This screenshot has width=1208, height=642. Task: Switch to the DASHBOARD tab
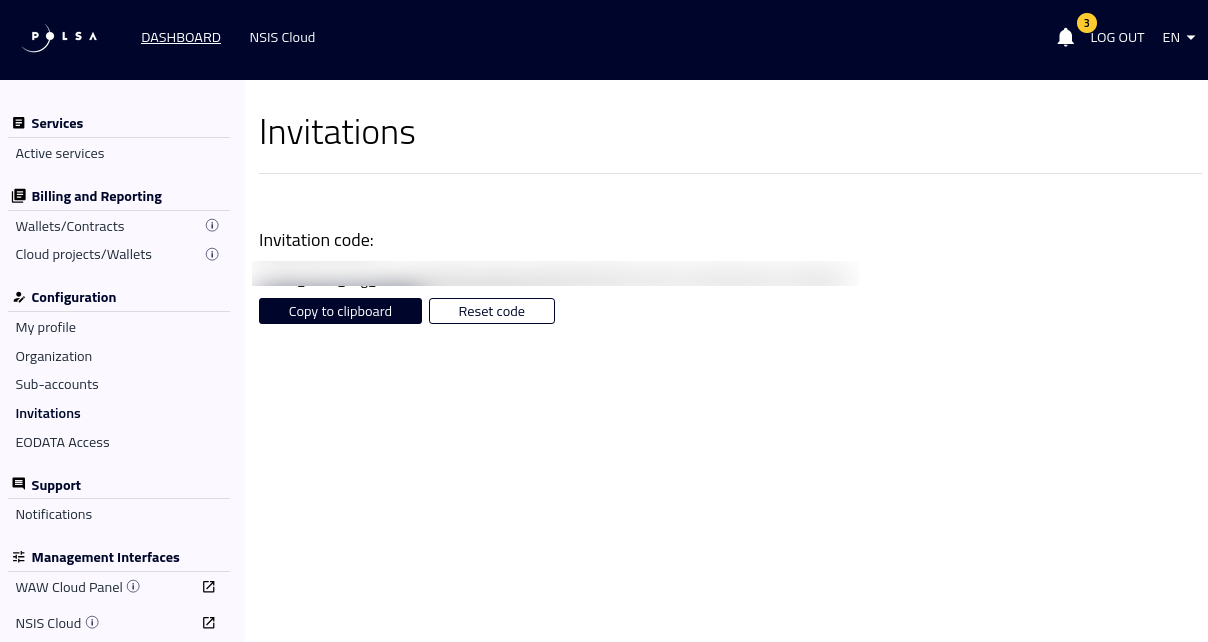[181, 37]
